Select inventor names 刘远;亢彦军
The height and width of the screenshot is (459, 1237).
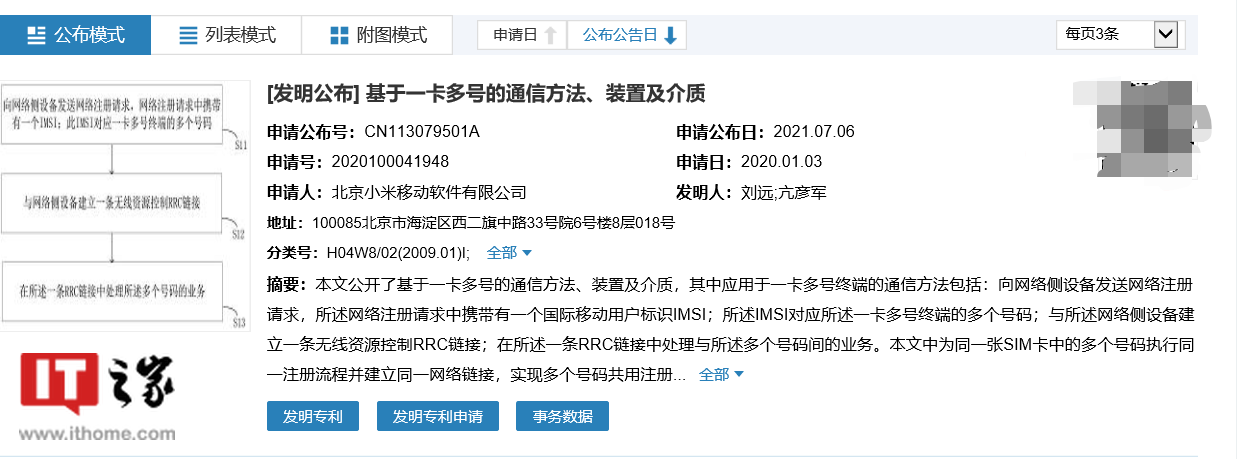tap(784, 192)
